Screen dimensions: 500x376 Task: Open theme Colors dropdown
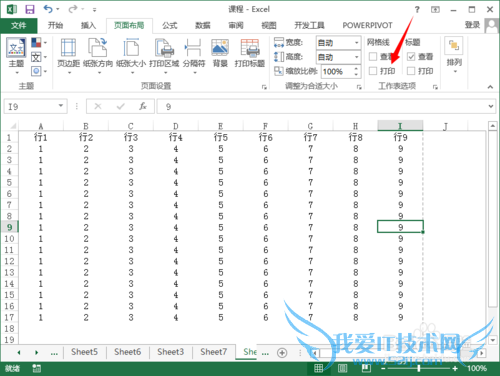coord(39,43)
